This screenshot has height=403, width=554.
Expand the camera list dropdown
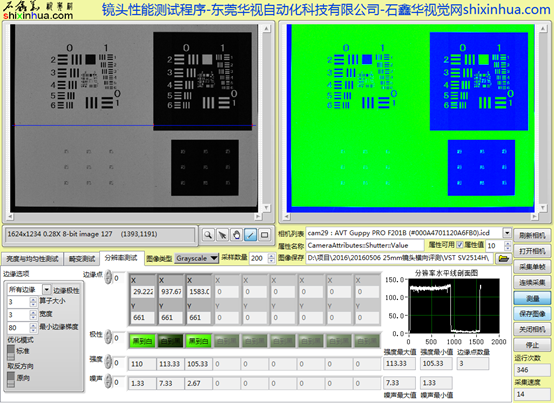pos(507,233)
